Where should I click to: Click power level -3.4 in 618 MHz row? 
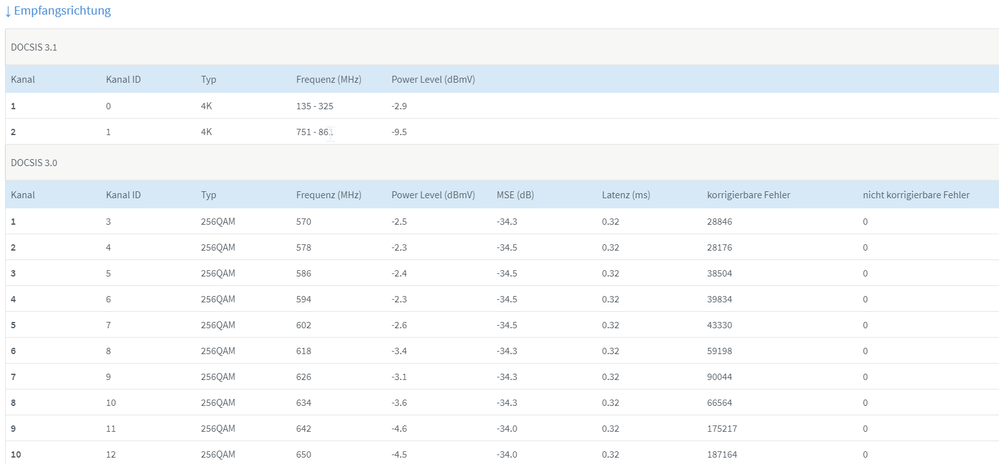(399, 351)
